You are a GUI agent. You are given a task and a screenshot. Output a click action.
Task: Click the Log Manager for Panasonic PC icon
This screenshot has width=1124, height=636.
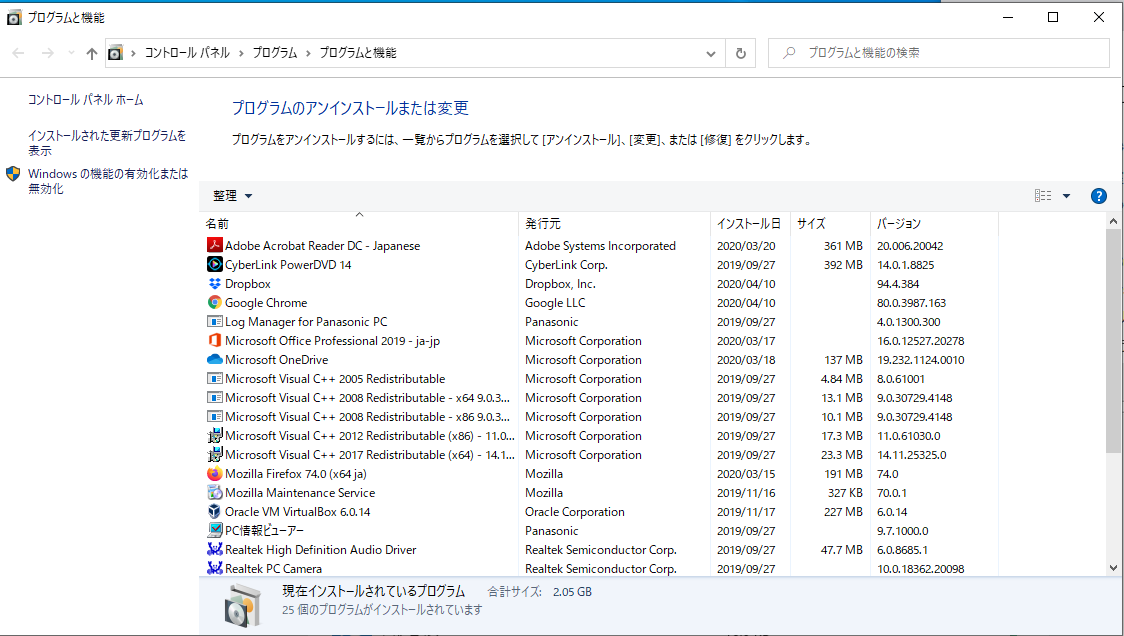click(x=214, y=321)
